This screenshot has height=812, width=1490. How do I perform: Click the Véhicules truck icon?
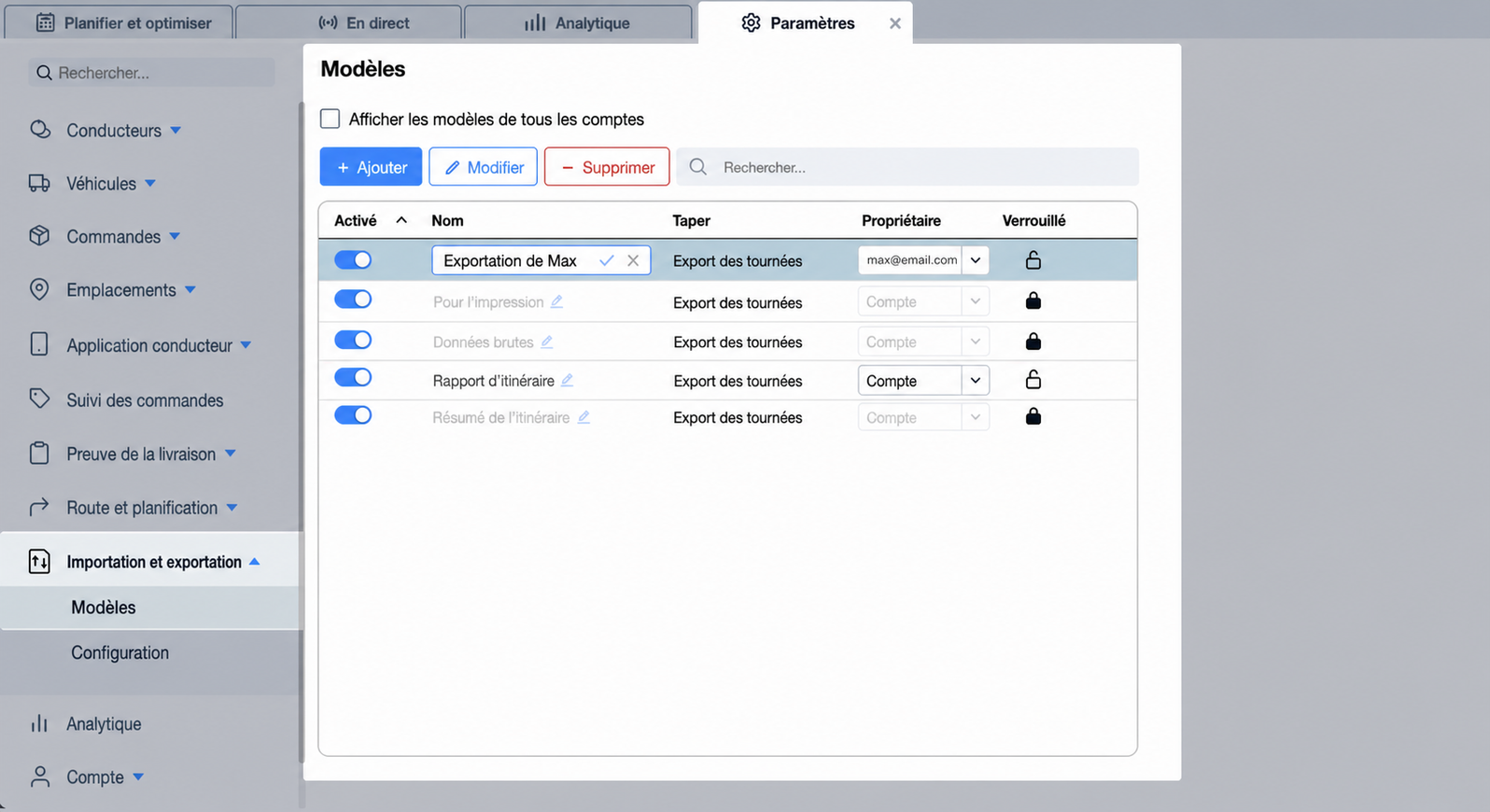click(x=39, y=183)
